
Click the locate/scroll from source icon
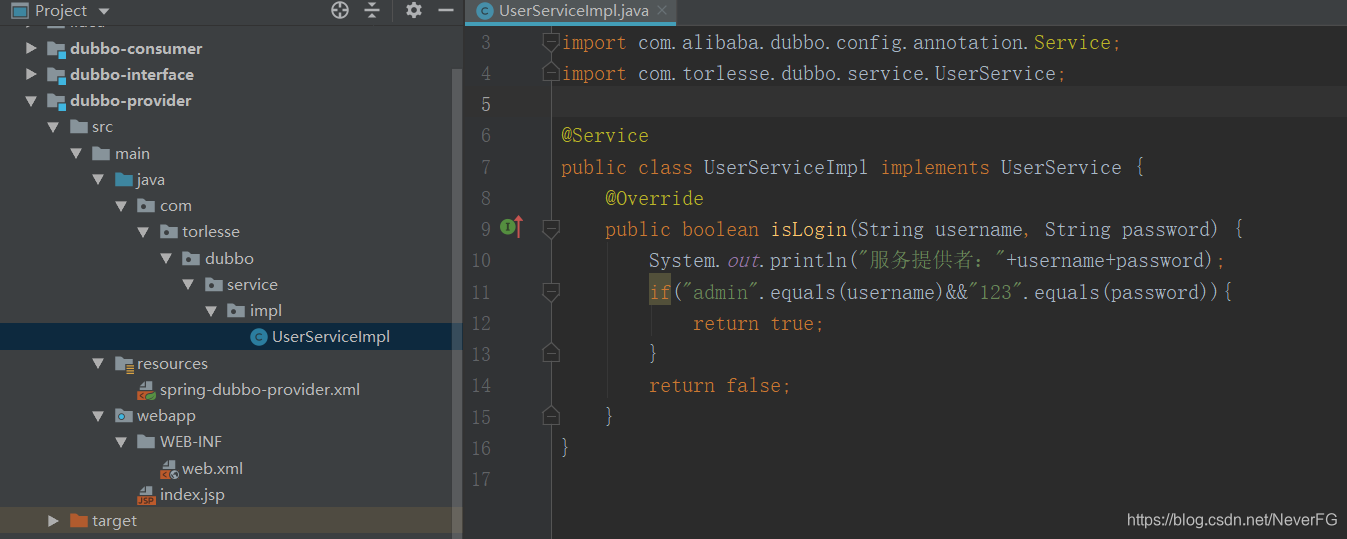(x=340, y=11)
